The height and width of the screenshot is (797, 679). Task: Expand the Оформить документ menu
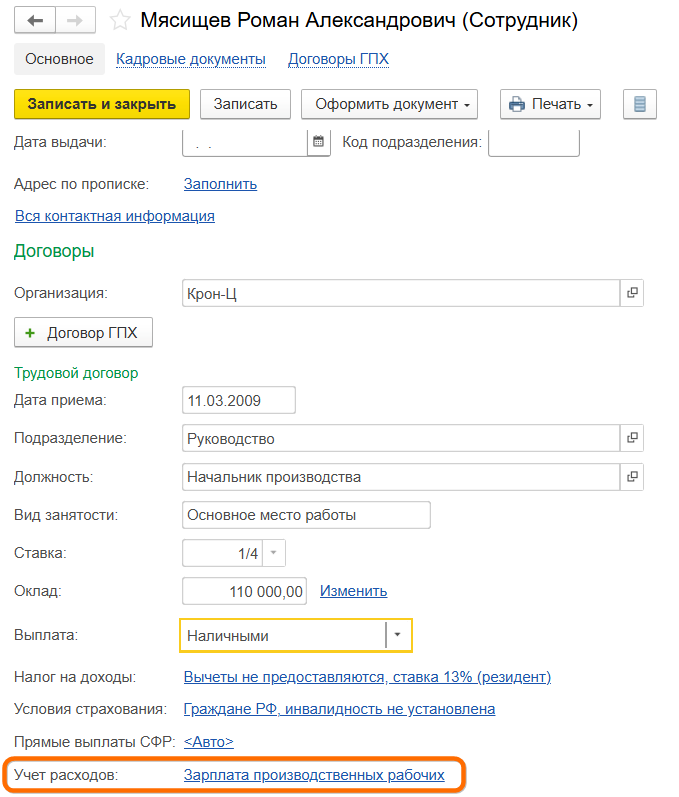pyautogui.click(x=389, y=104)
